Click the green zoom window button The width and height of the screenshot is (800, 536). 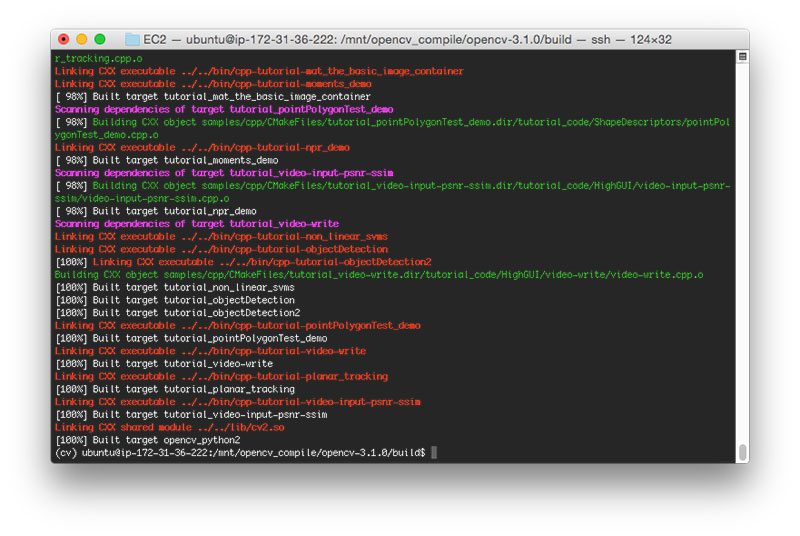click(x=100, y=39)
